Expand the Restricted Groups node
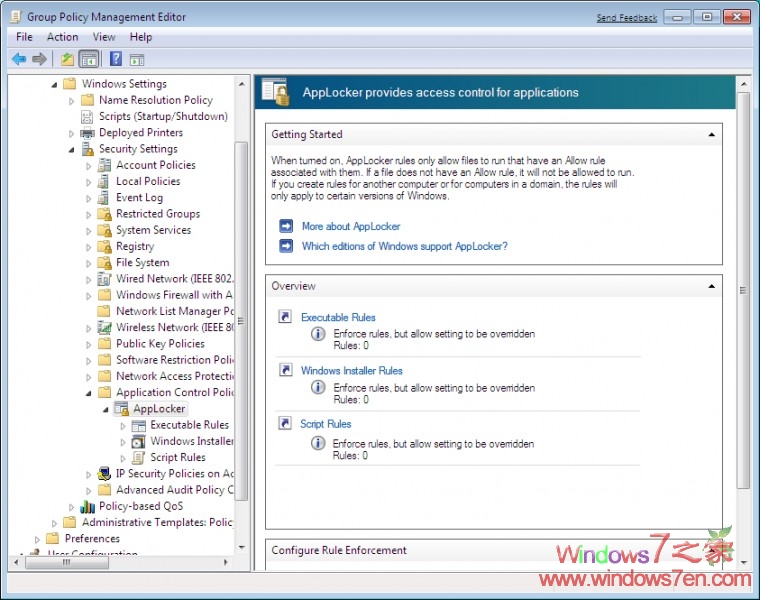 click(x=88, y=215)
